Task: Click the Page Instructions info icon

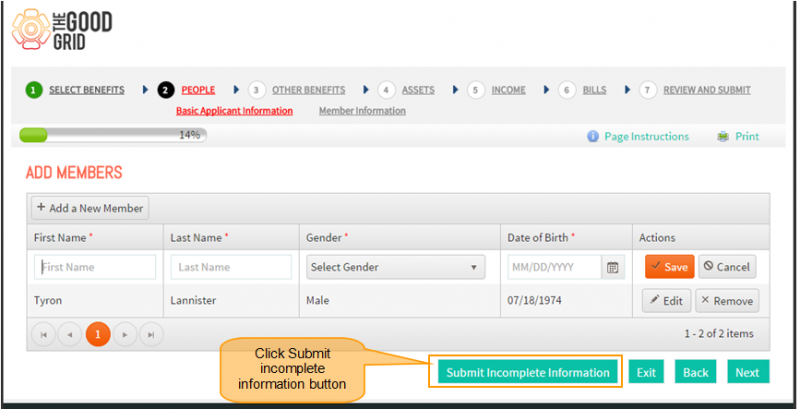Action: click(592, 137)
